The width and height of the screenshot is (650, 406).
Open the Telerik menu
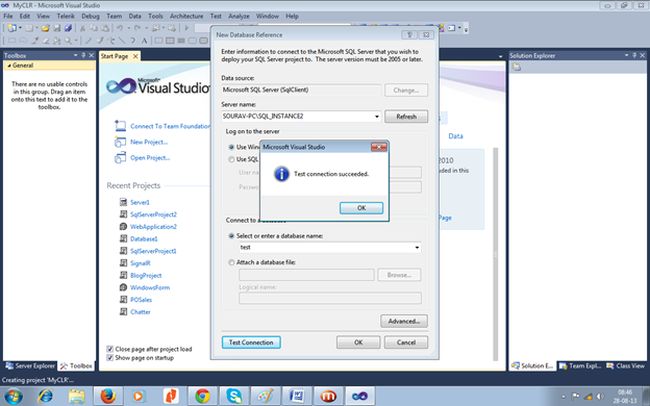[x=65, y=16]
